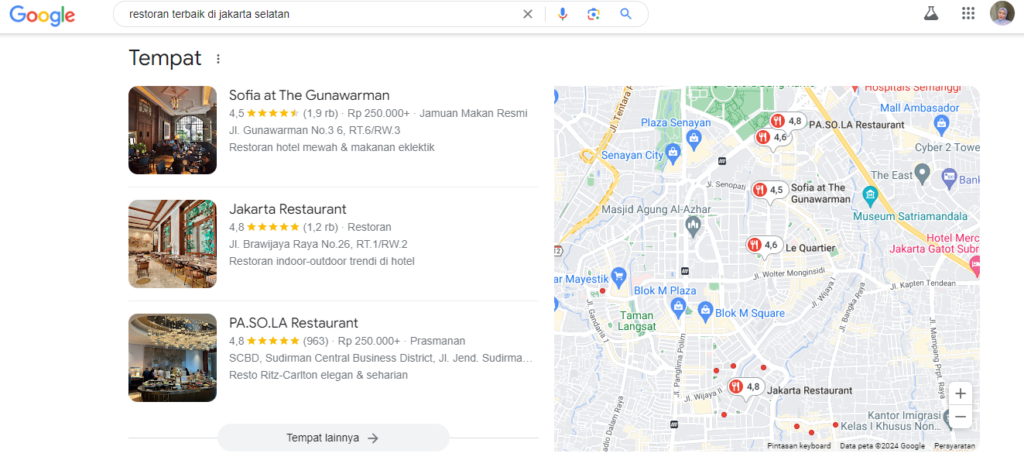This screenshot has height=474, width=1024.
Task: Click the Resto Ritz-Carlton elegan & seharian text
Action: [x=319, y=375]
